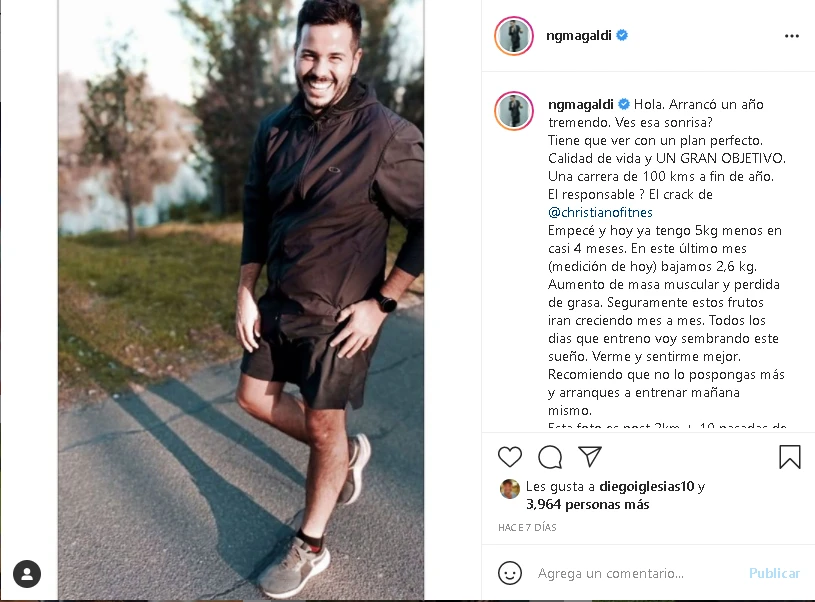Open comments via the speech bubble icon
Image resolution: width=815 pixels, height=602 pixels.
click(550, 457)
